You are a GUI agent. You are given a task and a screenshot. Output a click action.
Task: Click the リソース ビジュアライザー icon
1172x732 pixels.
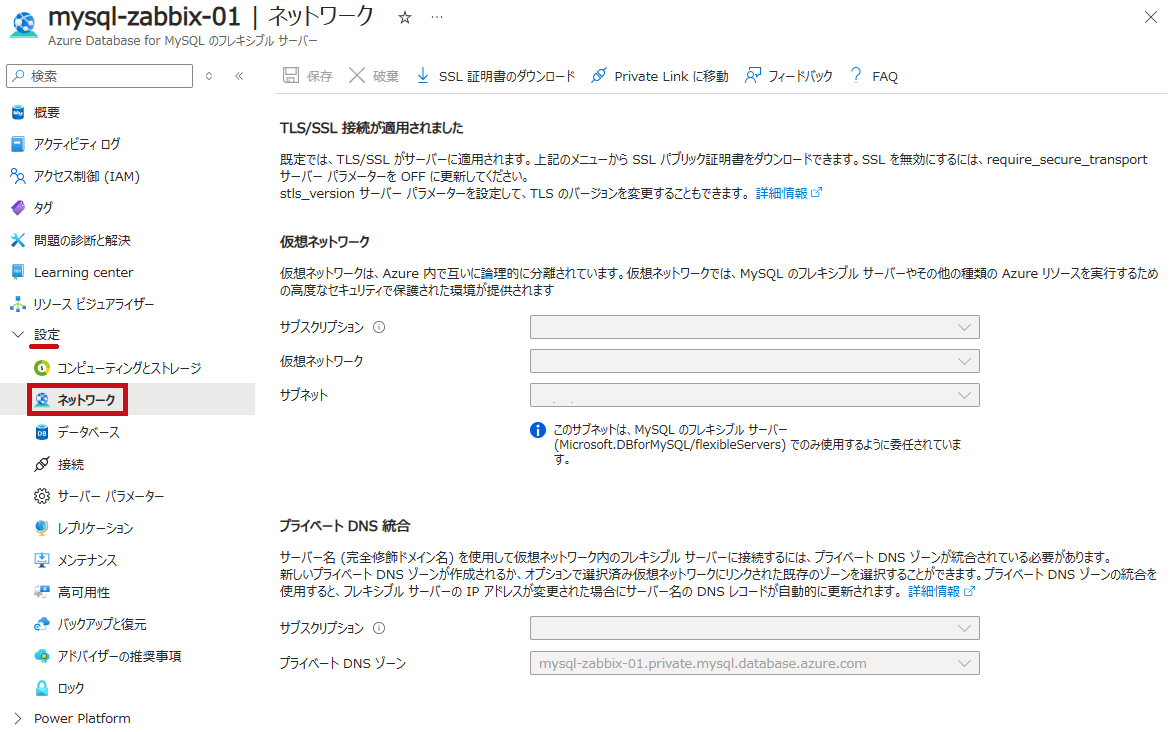click(18, 304)
